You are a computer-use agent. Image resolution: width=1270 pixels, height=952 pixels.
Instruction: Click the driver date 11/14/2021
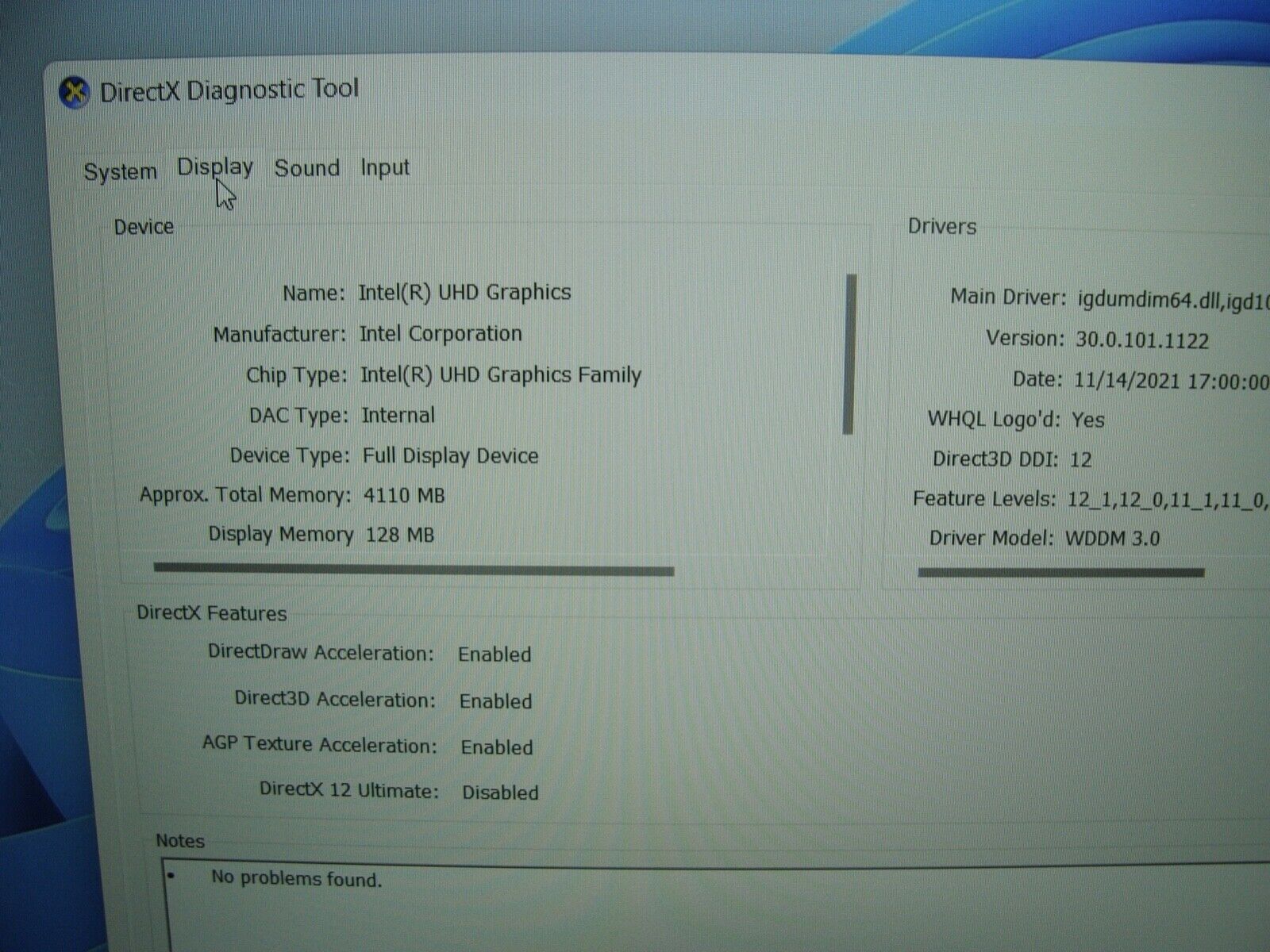point(1171,382)
